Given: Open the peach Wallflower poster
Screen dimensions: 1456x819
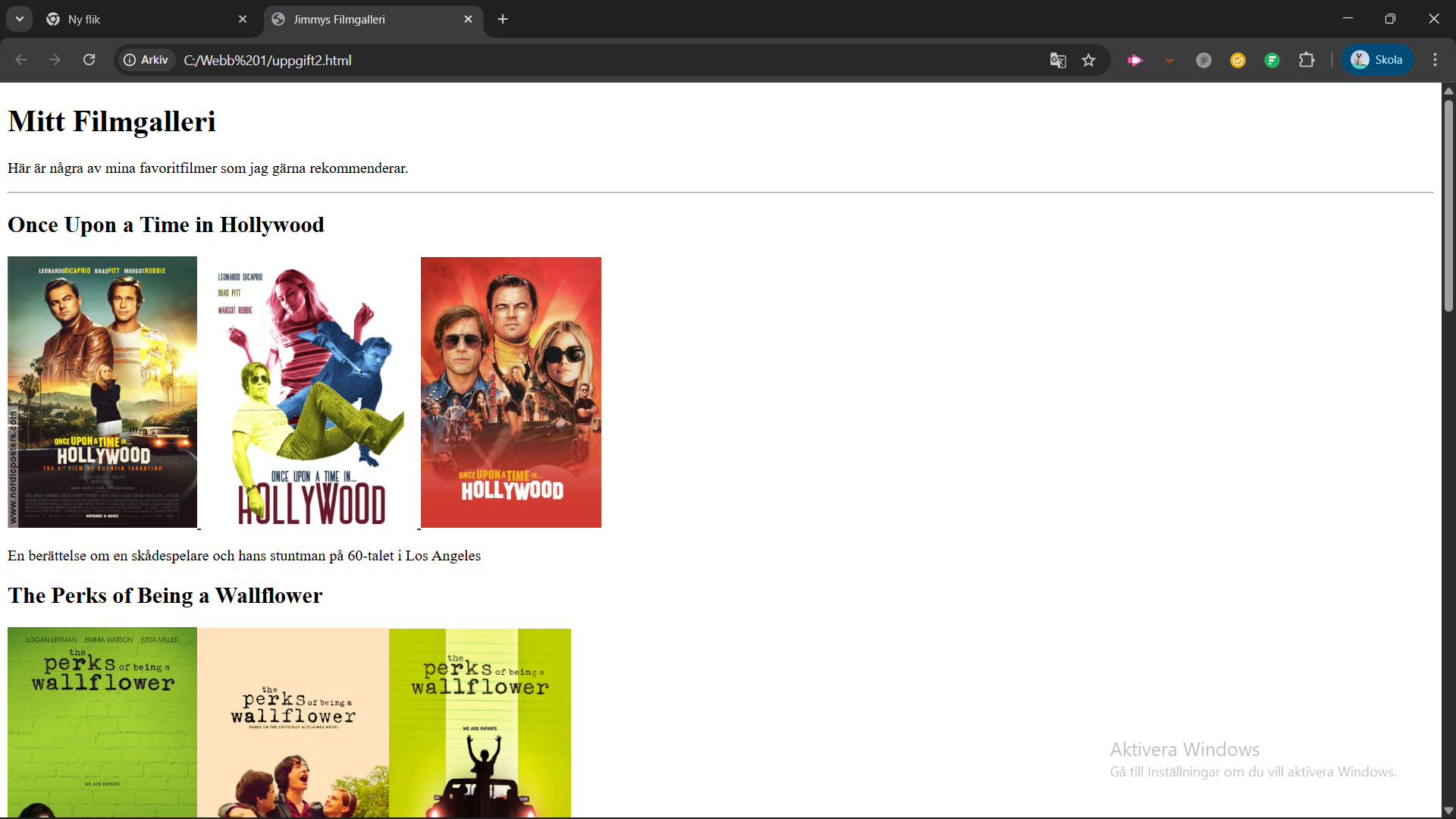Looking at the screenshot, I should click(x=293, y=722).
